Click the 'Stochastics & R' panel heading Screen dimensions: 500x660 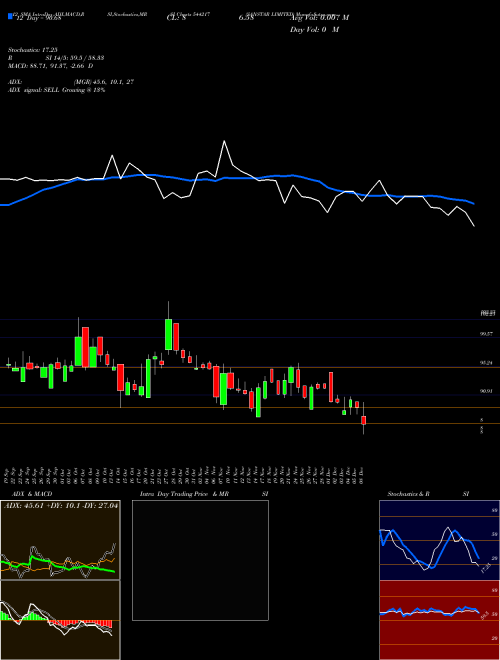pos(408,493)
